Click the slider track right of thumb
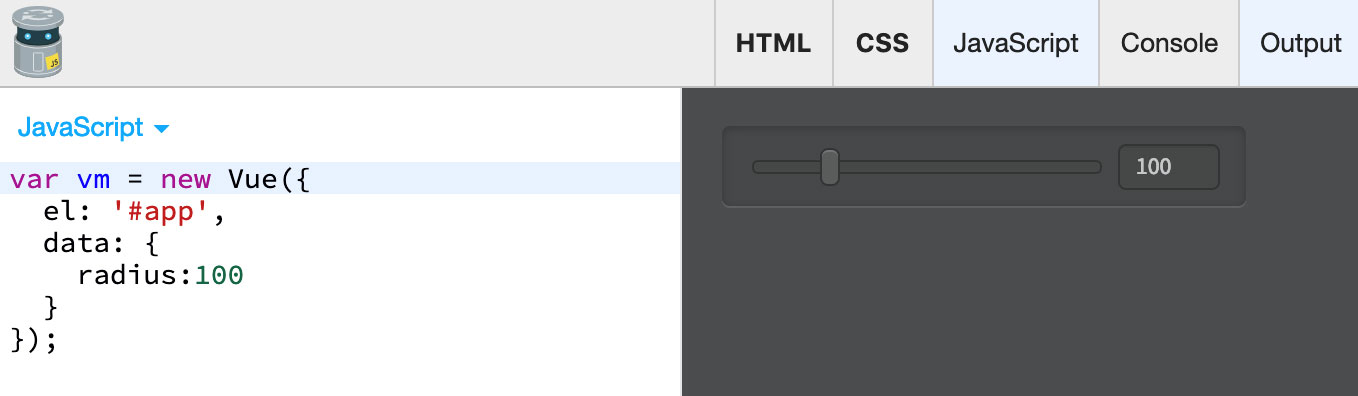 pyautogui.click(x=970, y=167)
